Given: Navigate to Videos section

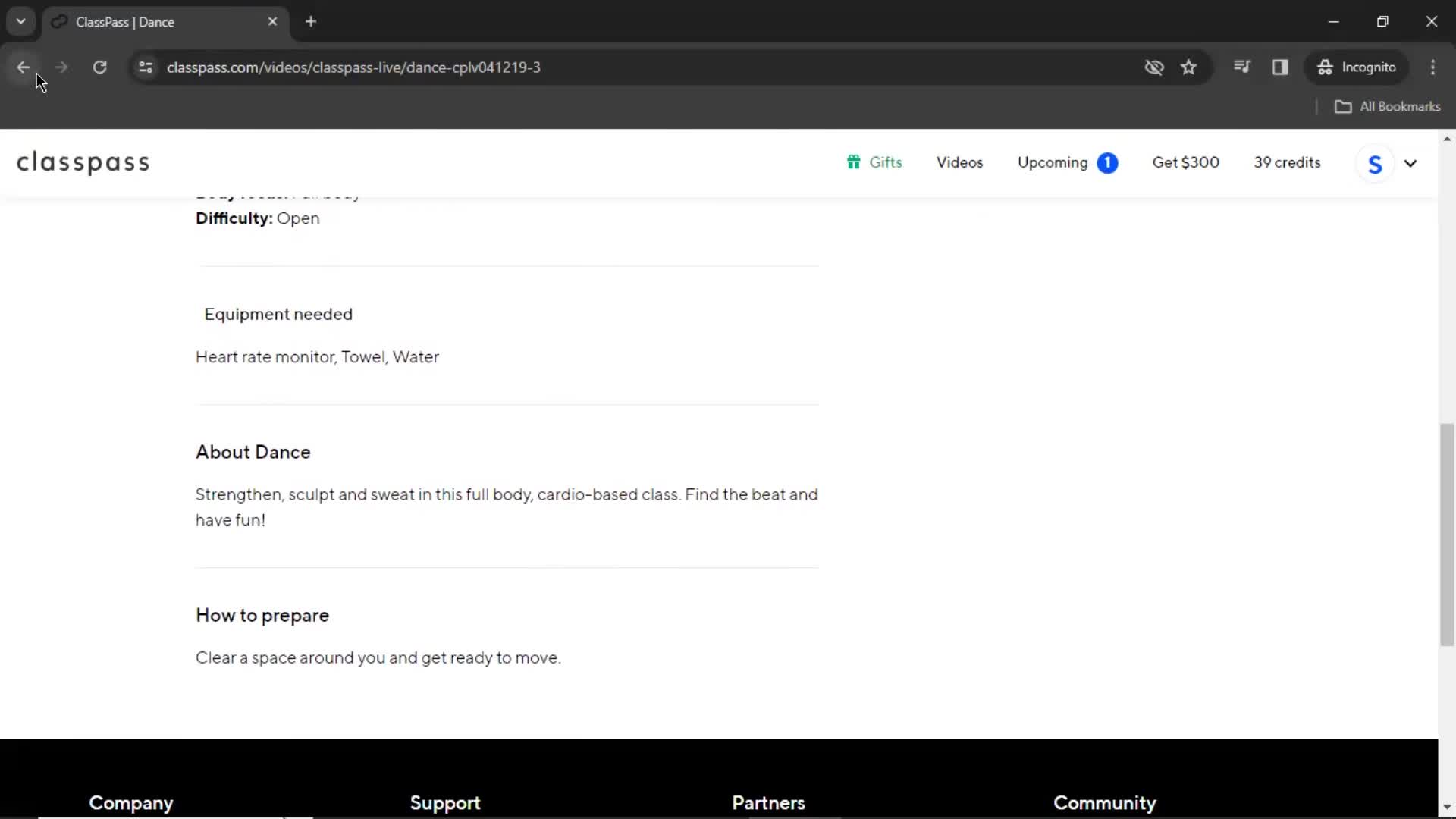Looking at the screenshot, I should tap(959, 162).
